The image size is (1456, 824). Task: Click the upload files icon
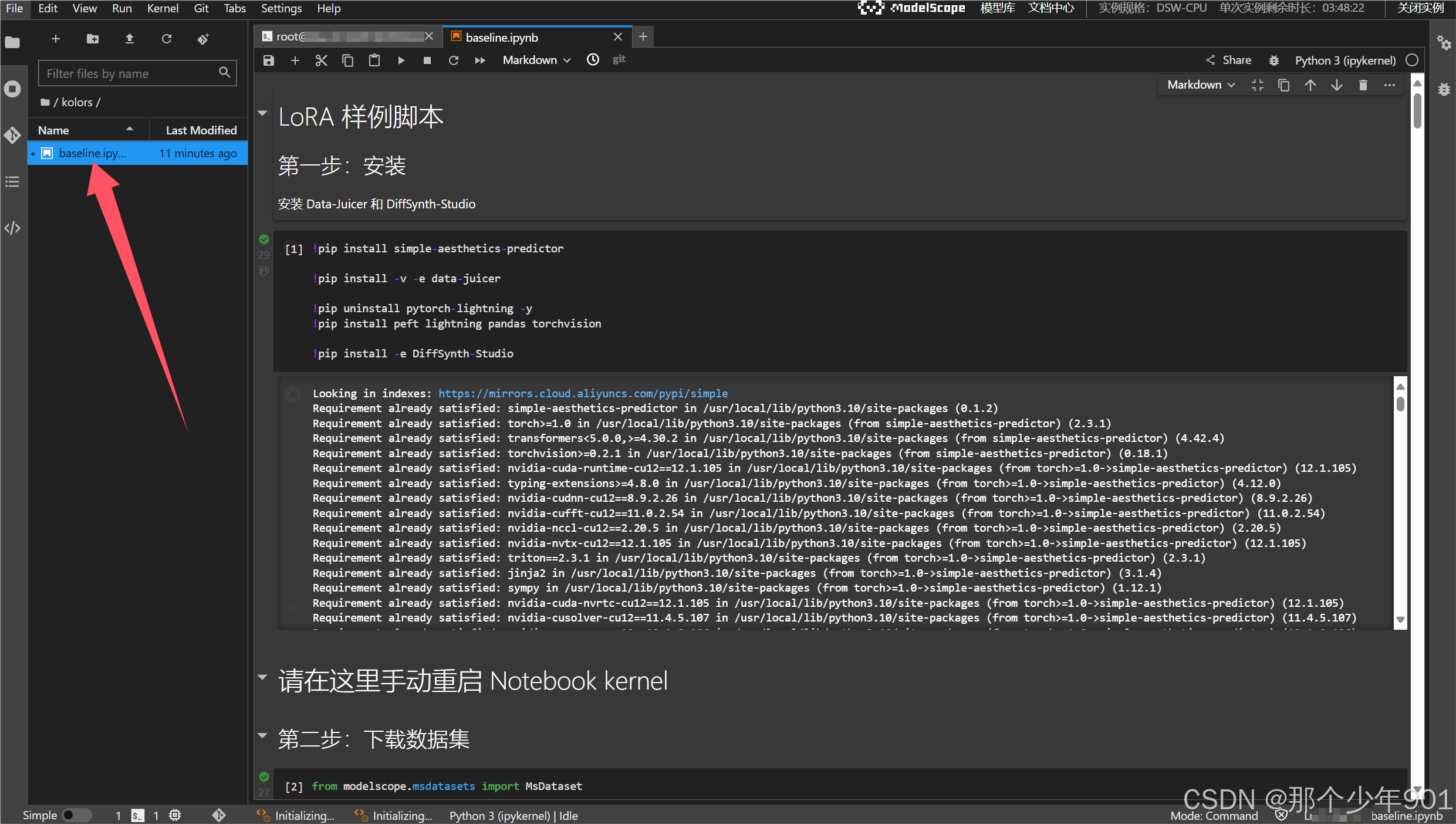point(130,39)
